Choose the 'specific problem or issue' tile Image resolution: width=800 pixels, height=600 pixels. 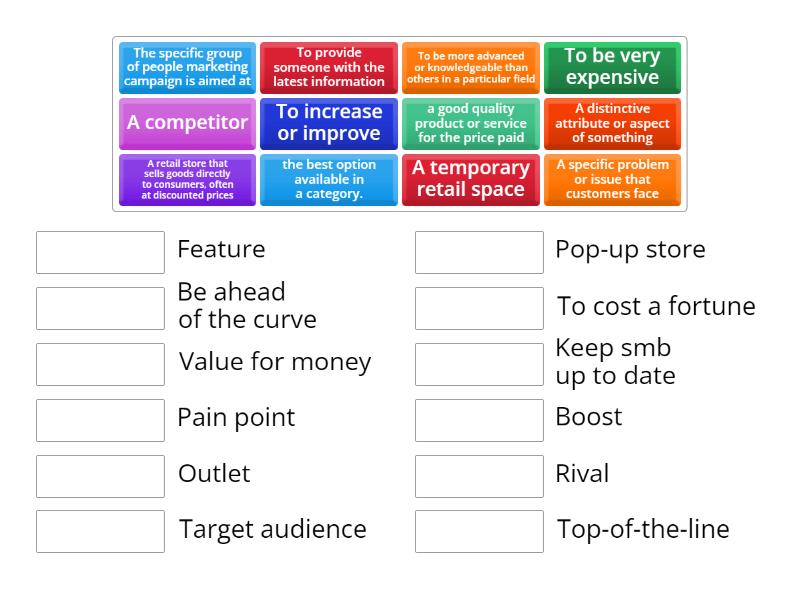pyautogui.click(x=612, y=179)
